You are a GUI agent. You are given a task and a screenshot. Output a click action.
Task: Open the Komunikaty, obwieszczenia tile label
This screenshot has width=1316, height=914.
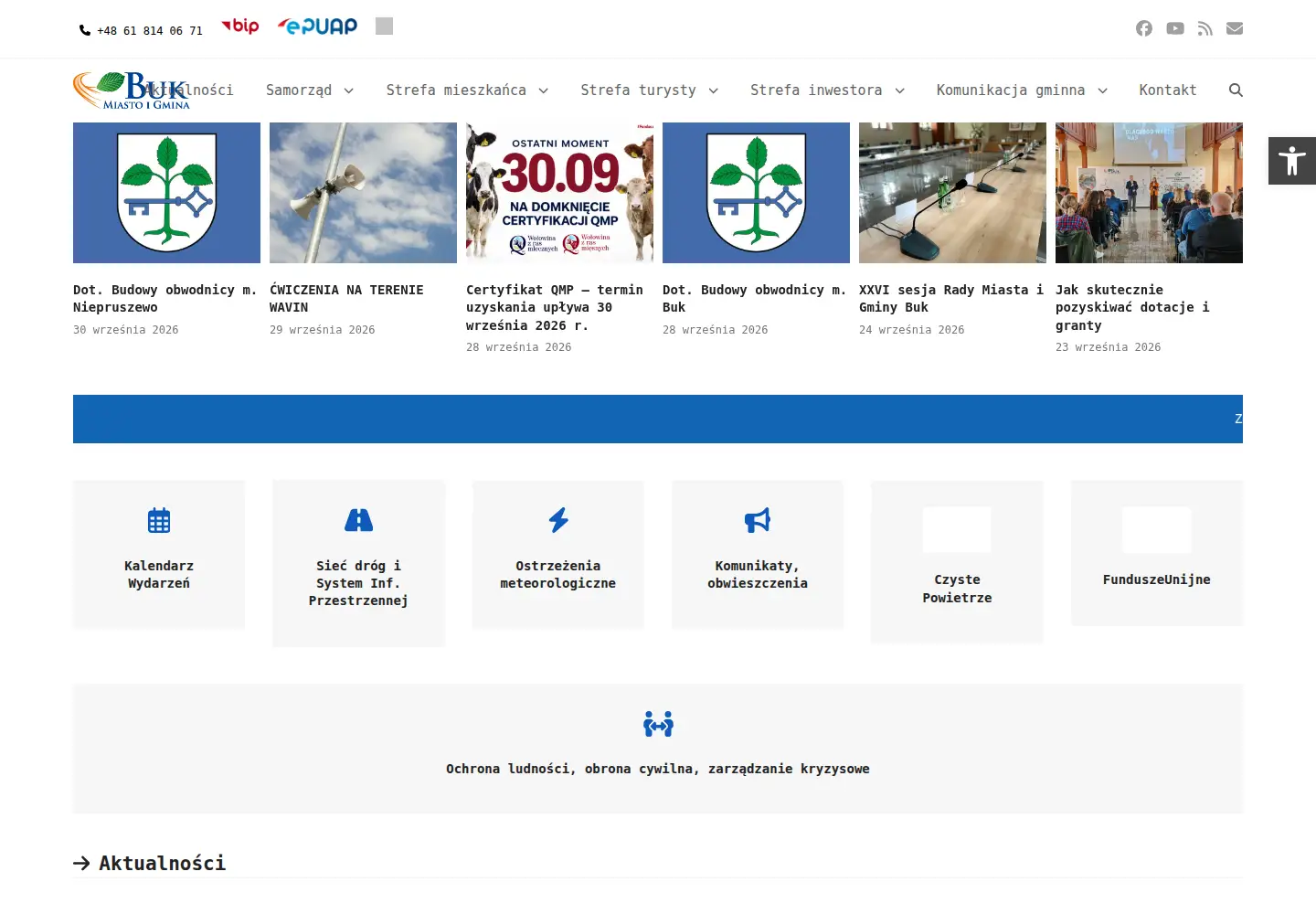coord(758,574)
